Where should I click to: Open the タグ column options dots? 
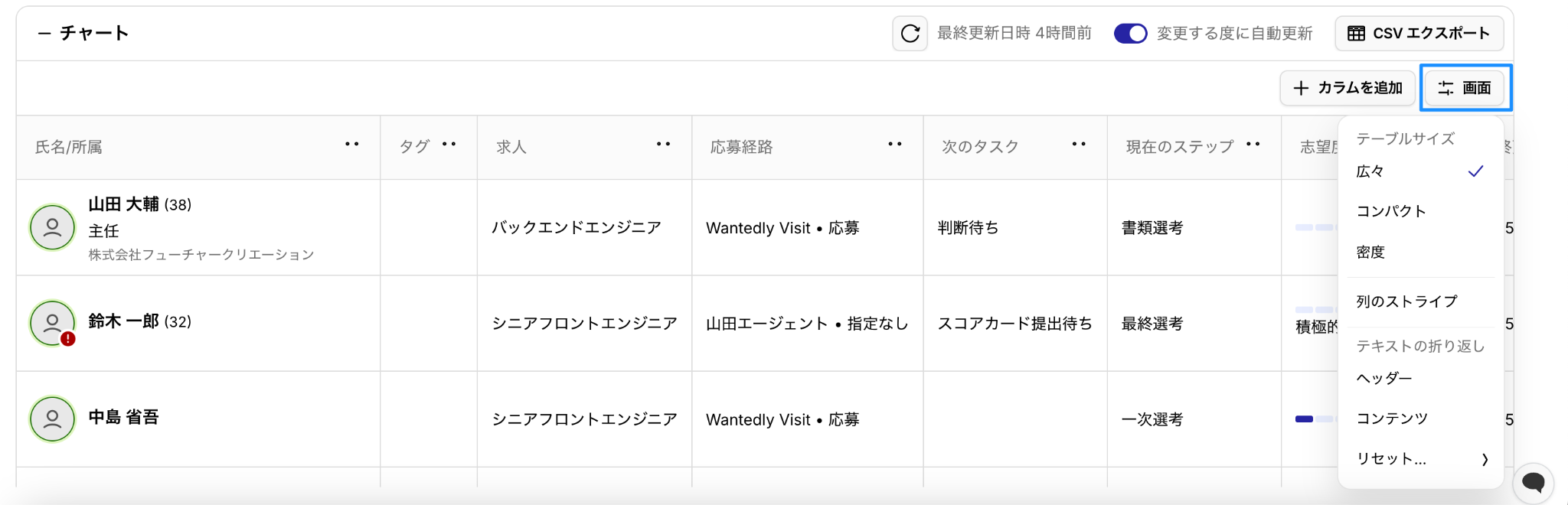click(x=449, y=145)
